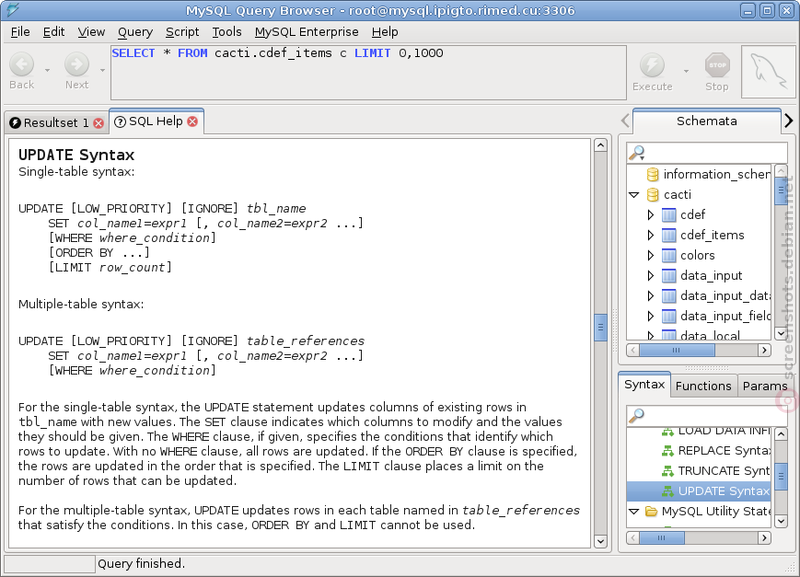Expand the colors table node

pyautogui.click(x=651, y=255)
